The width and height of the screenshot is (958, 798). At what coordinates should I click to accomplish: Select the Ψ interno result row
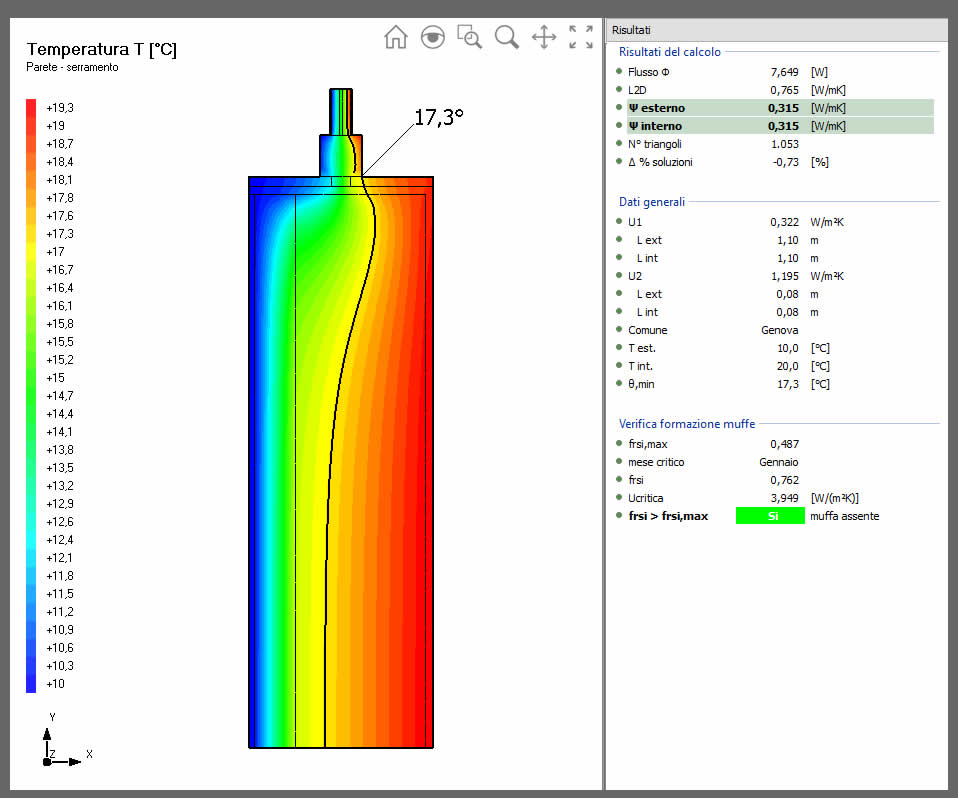(x=780, y=126)
